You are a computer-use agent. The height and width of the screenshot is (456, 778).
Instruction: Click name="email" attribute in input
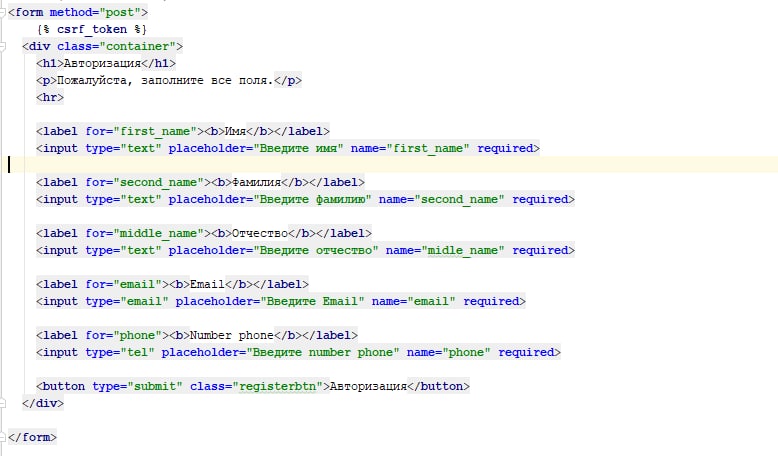click(413, 301)
